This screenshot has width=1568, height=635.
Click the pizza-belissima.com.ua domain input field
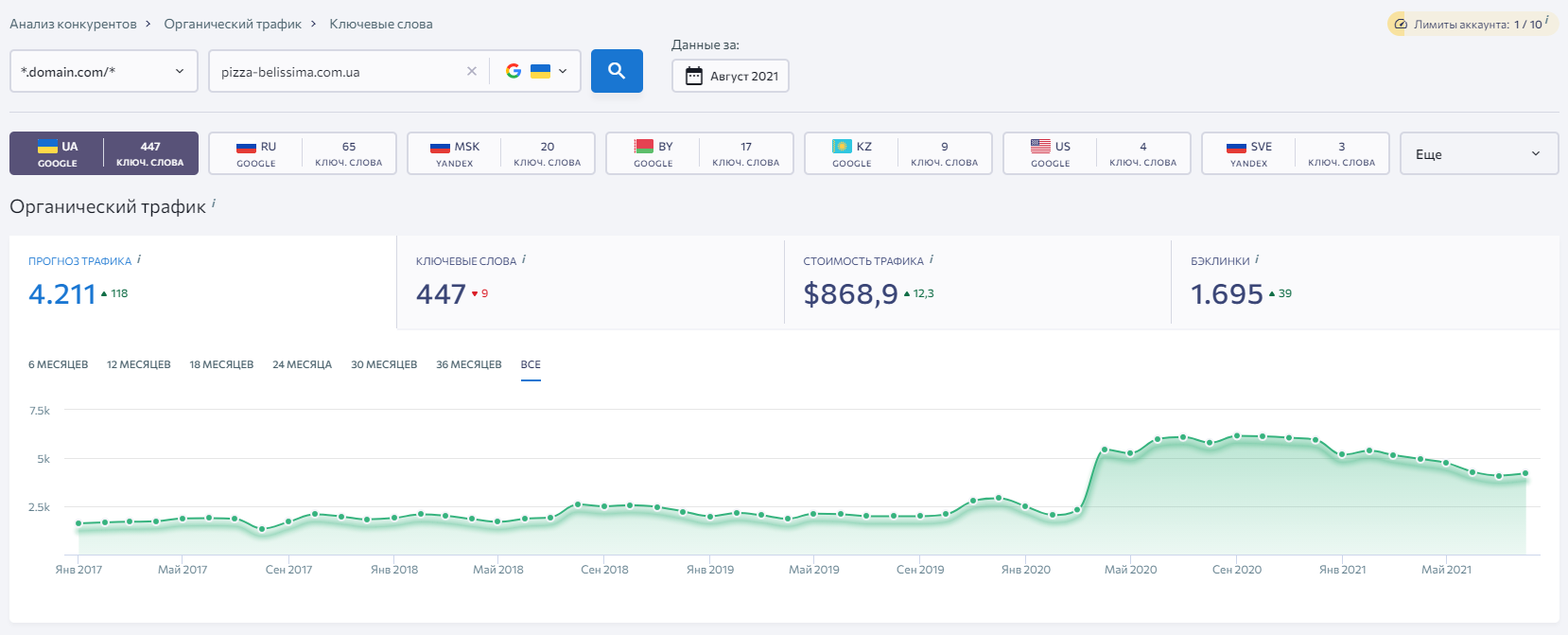coord(336,72)
